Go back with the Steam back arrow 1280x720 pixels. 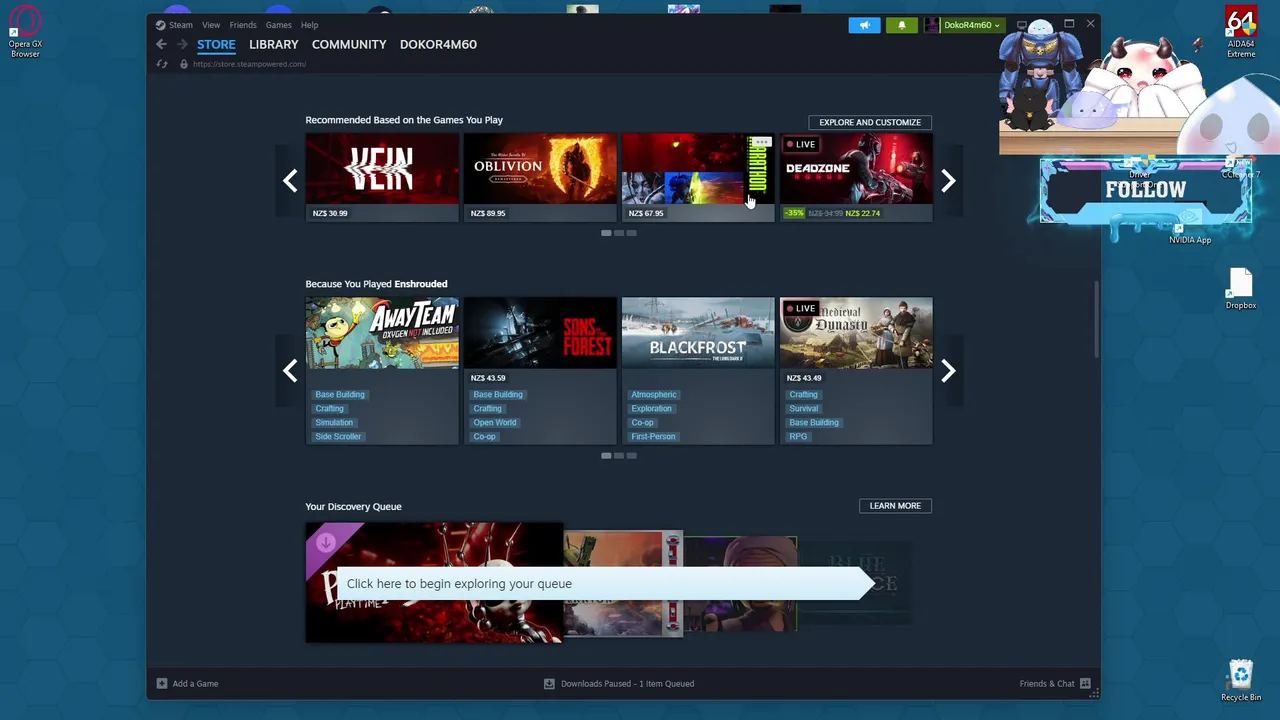pos(161,44)
